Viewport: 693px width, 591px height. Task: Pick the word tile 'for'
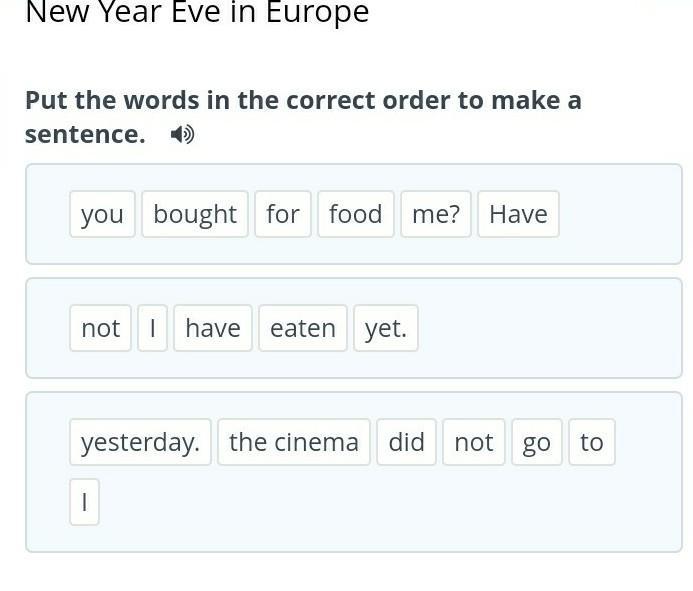coord(283,214)
